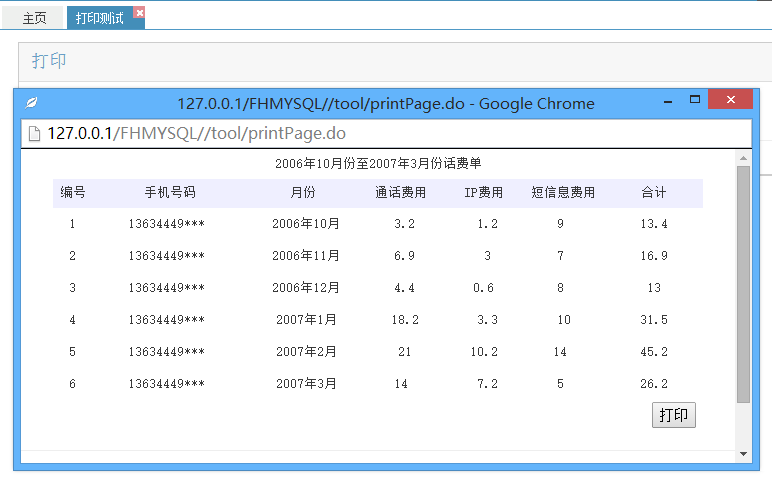772x492 pixels.
Task: Click the IP费用 column header
Action: (483, 192)
